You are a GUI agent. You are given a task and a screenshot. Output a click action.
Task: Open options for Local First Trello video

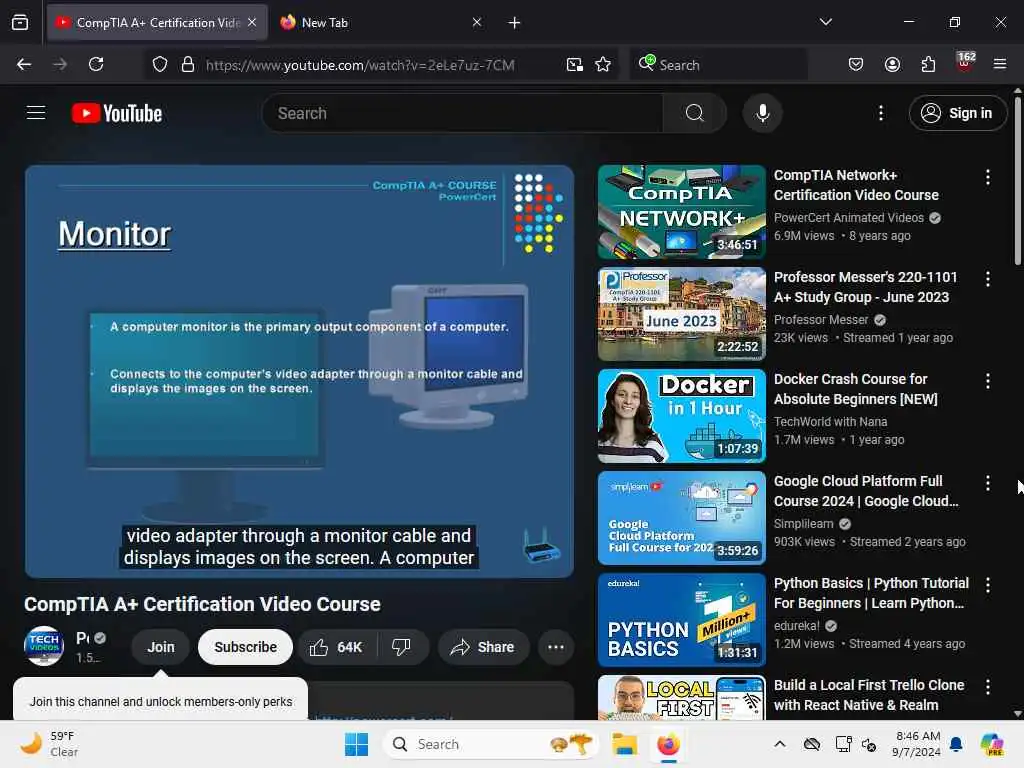pos(987,687)
